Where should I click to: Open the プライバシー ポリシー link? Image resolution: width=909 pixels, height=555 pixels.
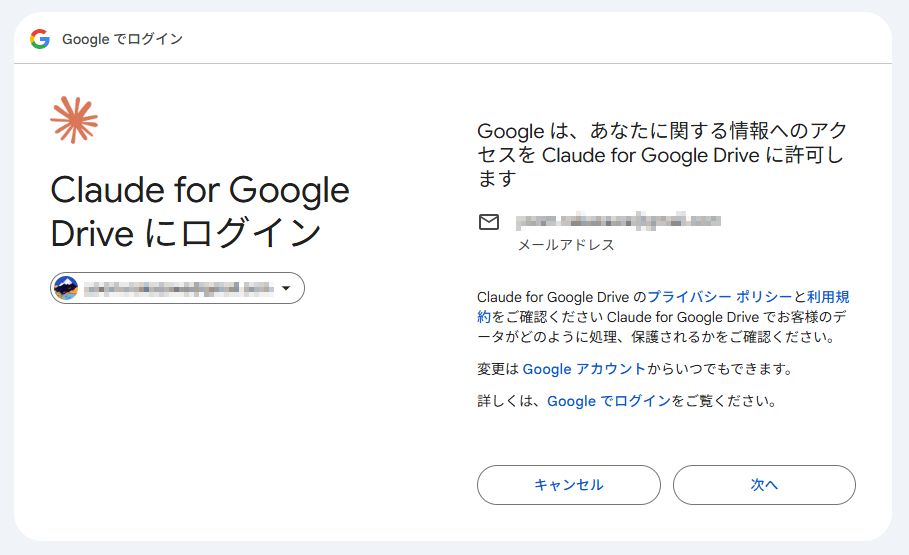[x=719, y=297]
